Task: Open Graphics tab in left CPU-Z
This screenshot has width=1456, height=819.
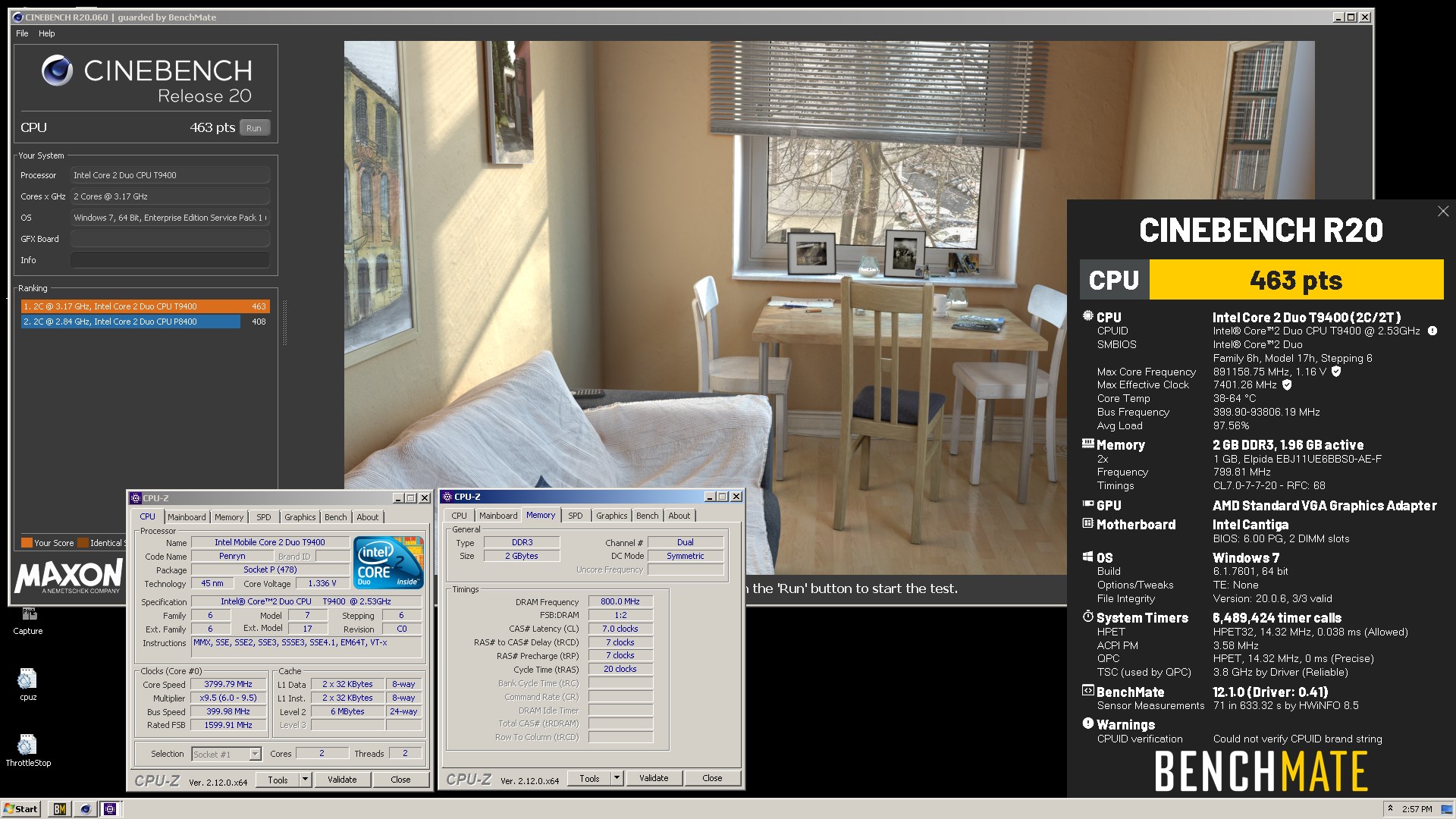Action: tap(300, 517)
